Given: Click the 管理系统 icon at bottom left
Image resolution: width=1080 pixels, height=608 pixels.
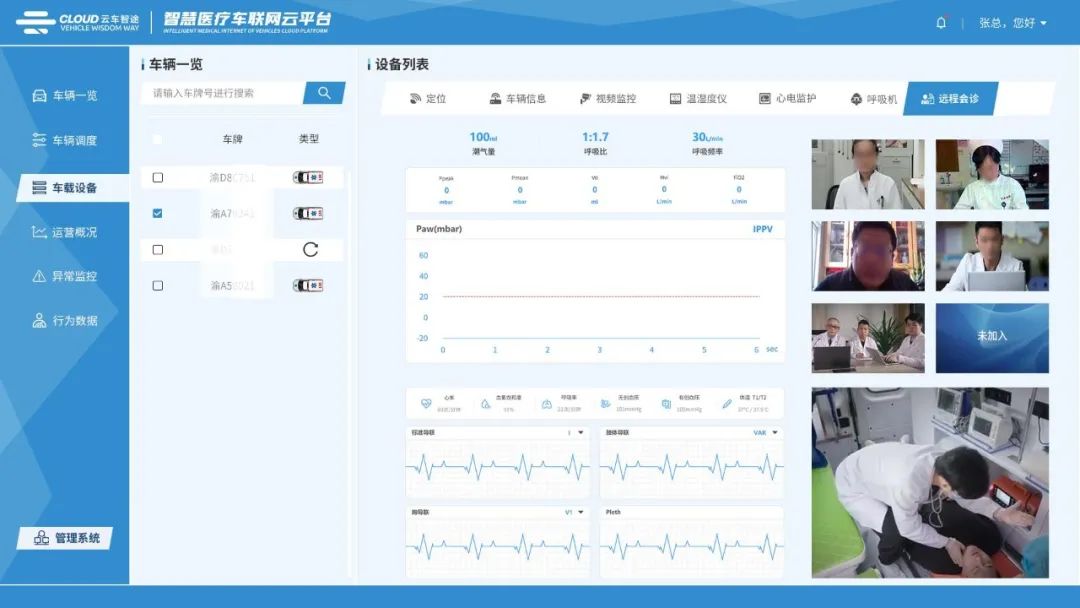Looking at the screenshot, I should click(41, 538).
